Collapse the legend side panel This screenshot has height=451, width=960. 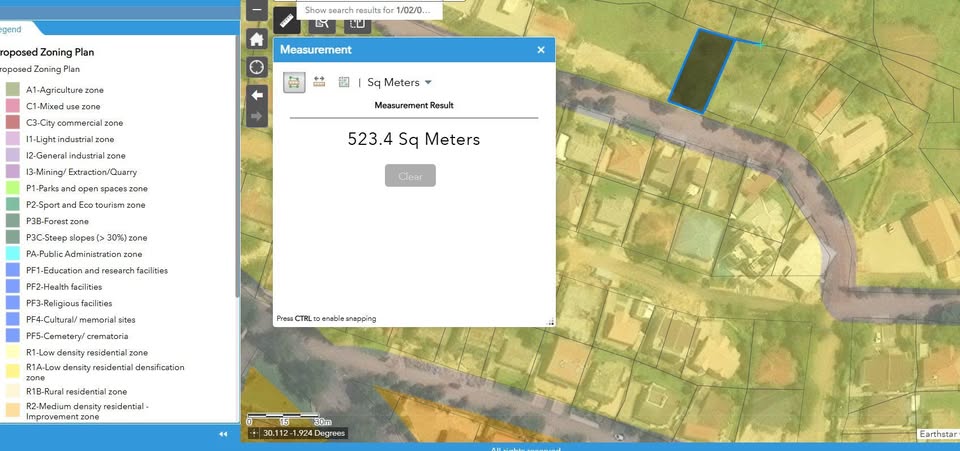pyautogui.click(x=222, y=434)
